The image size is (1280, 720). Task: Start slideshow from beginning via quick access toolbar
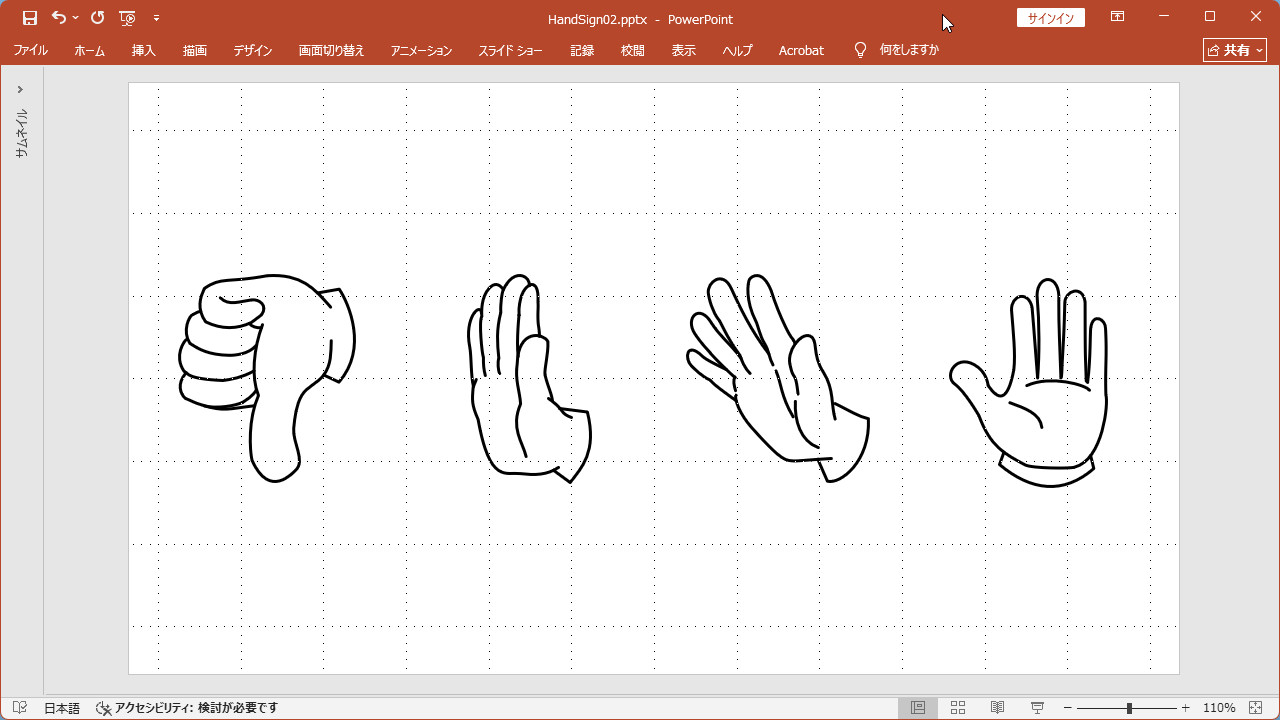pos(128,17)
